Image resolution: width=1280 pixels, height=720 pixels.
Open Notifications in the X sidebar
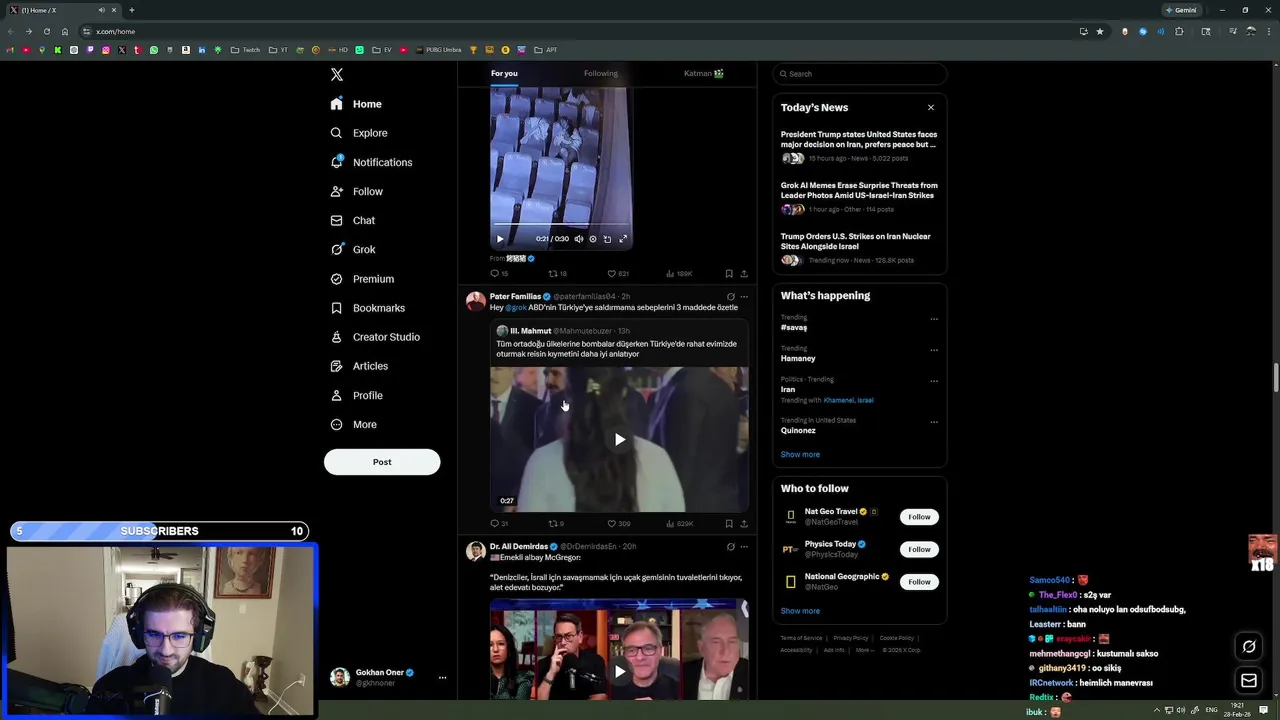(371, 162)
